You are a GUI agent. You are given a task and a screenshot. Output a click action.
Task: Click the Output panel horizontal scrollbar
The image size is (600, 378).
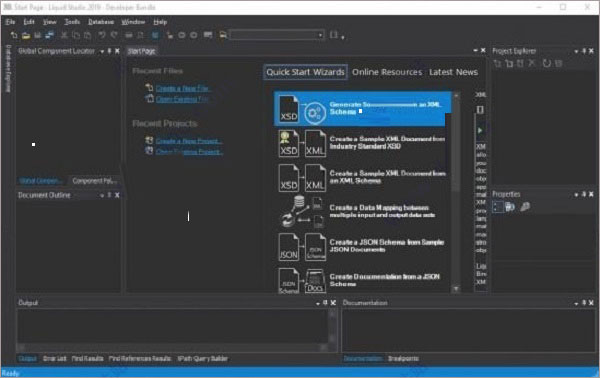(x=172, y=347)
